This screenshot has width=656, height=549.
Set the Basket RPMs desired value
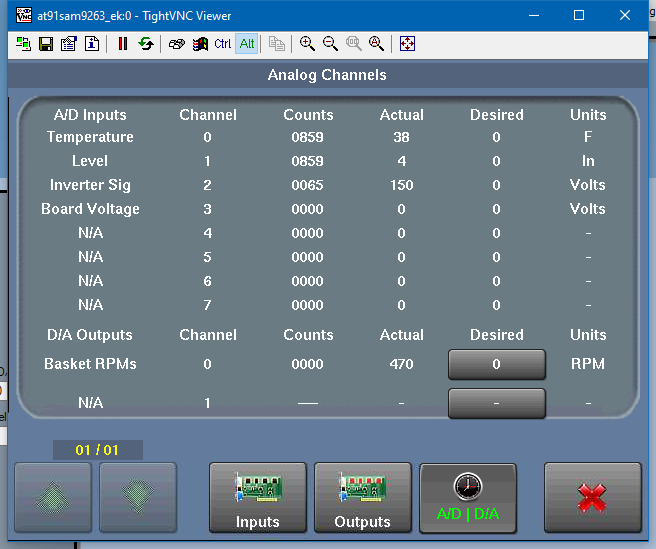496,365
